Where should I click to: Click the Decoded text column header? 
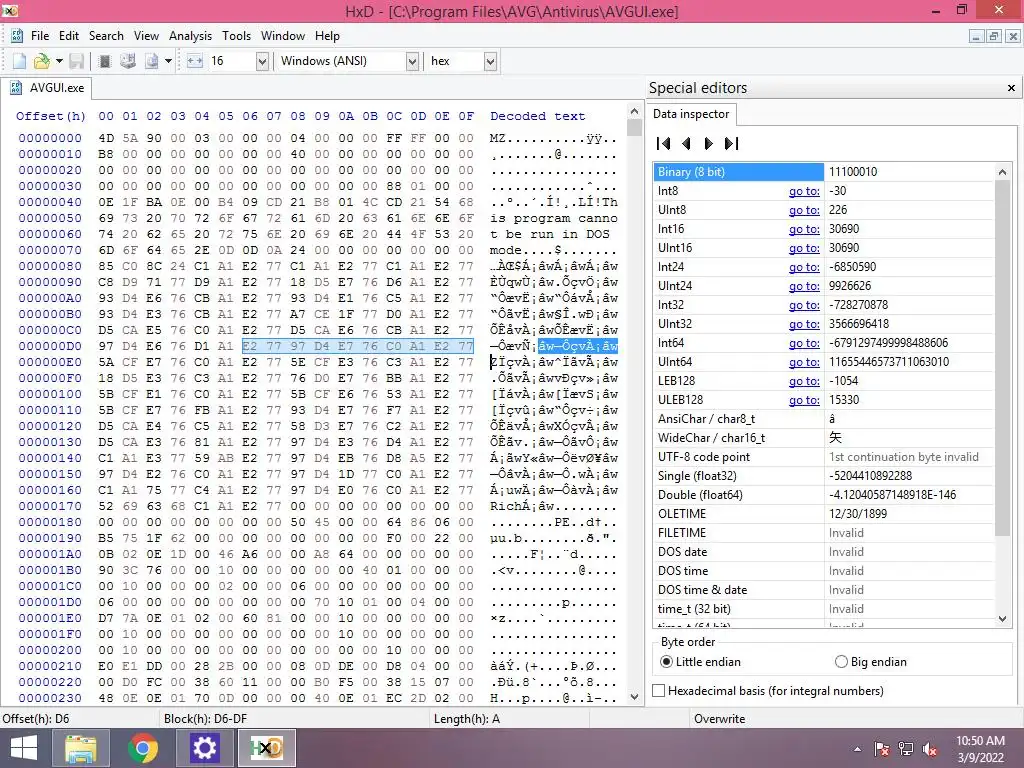pyautogui.click(x=537, y=116)
